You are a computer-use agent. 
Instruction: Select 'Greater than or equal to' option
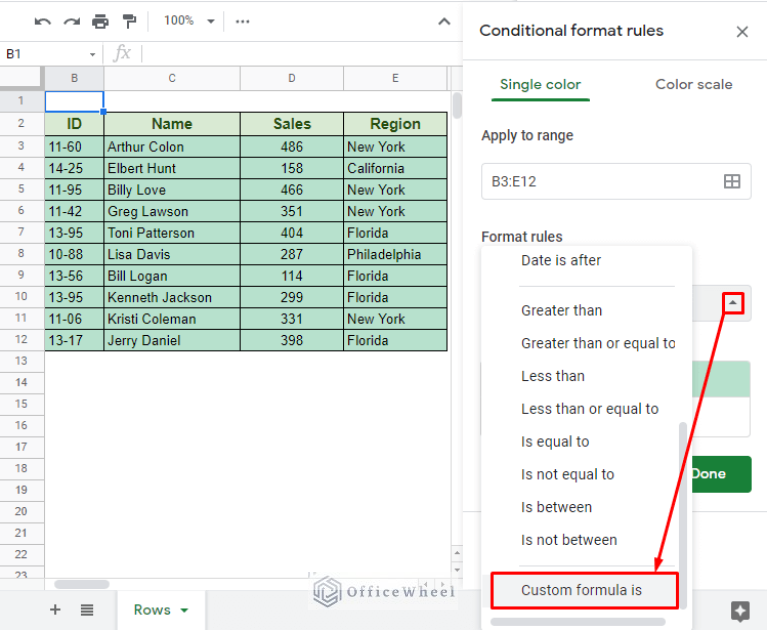(x=598, y=343)
